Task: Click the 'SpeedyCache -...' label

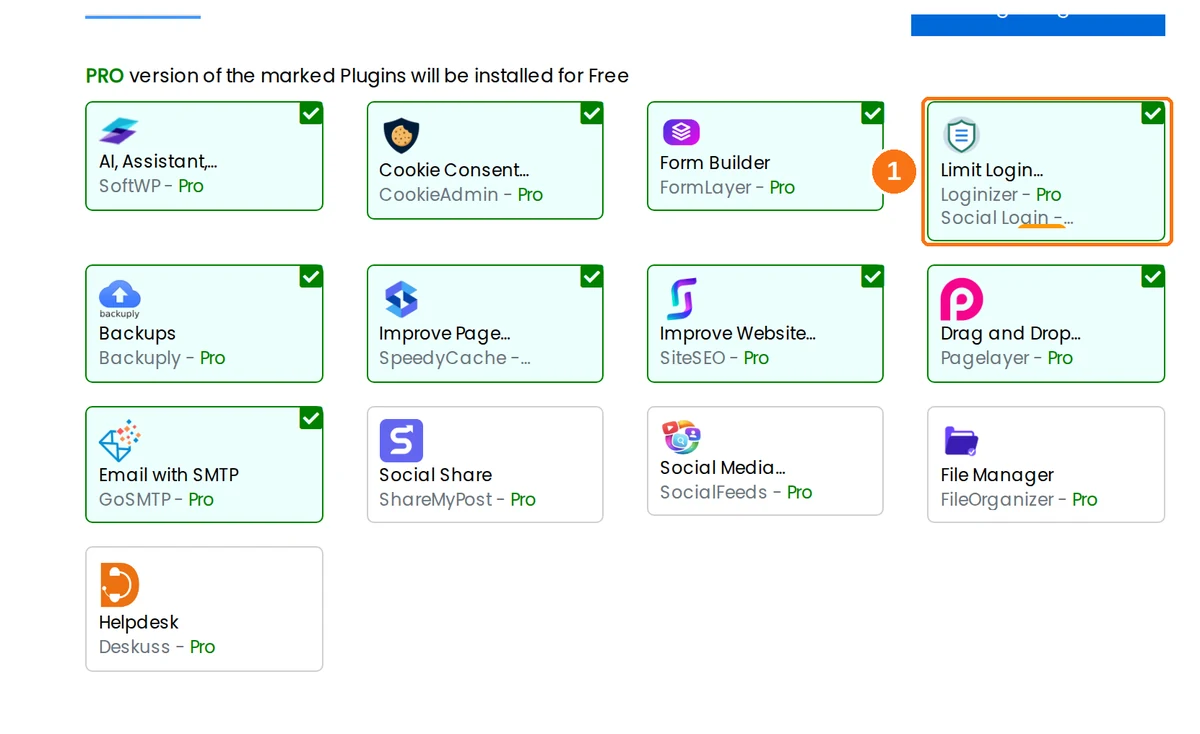Action: tap(455, 358)
